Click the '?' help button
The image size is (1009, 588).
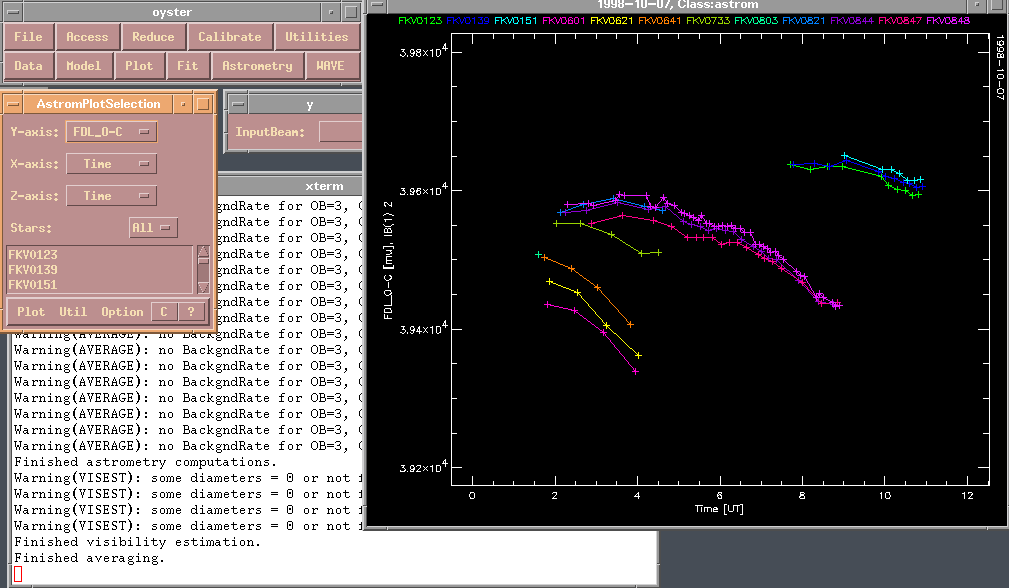point(191,312)
